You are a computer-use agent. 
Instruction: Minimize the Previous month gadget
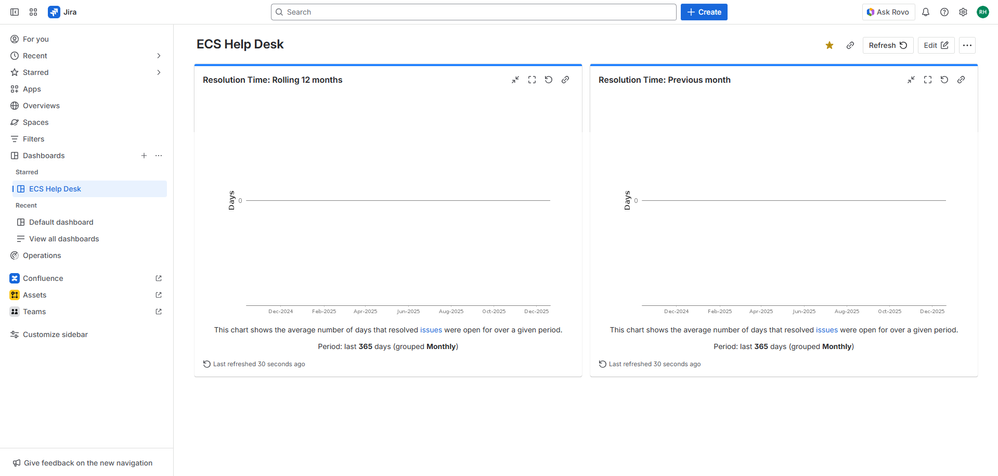tap(911, 80)
